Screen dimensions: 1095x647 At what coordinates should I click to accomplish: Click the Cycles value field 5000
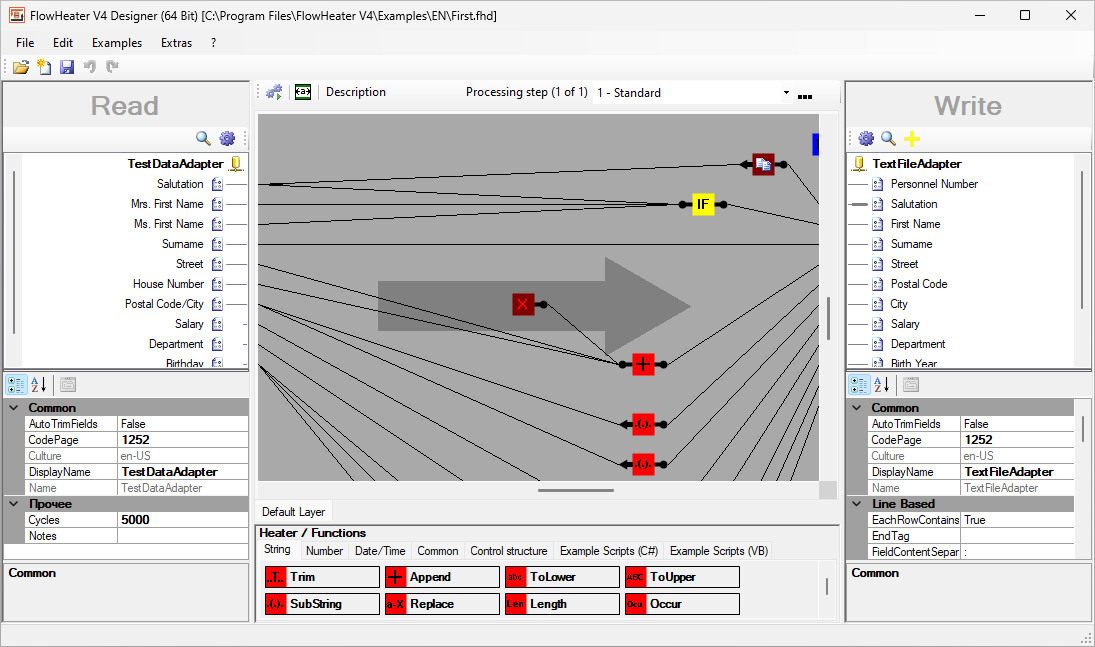click(x=183, y=520)
